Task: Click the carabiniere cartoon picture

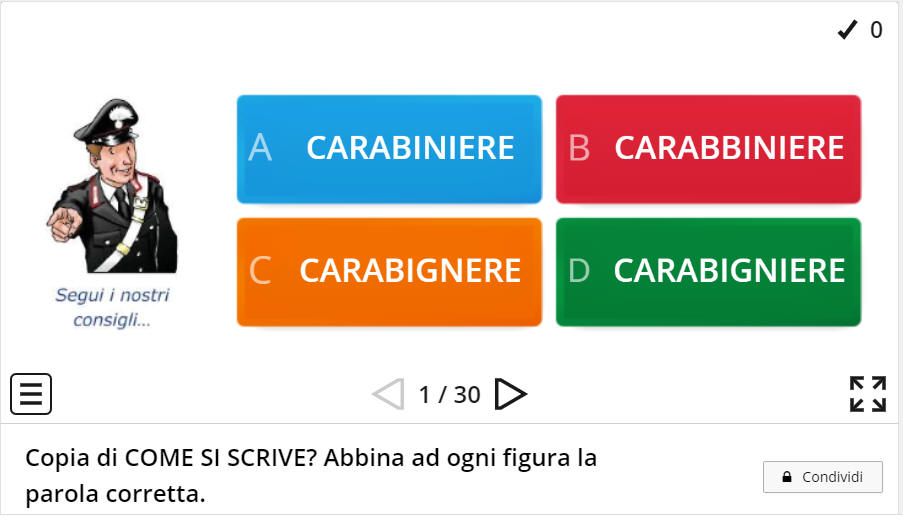Action: (113, 186)
